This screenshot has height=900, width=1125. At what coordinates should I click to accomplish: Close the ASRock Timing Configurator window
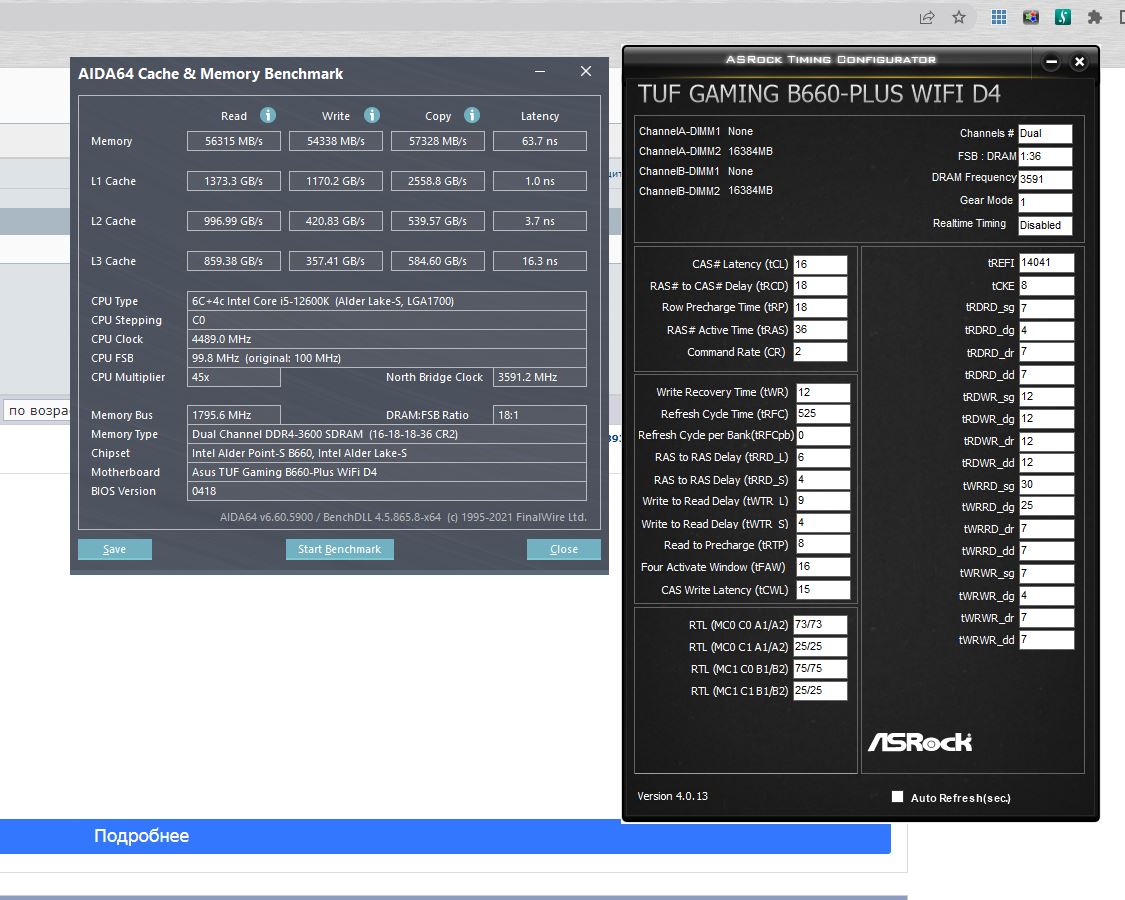pos(1079,62)
